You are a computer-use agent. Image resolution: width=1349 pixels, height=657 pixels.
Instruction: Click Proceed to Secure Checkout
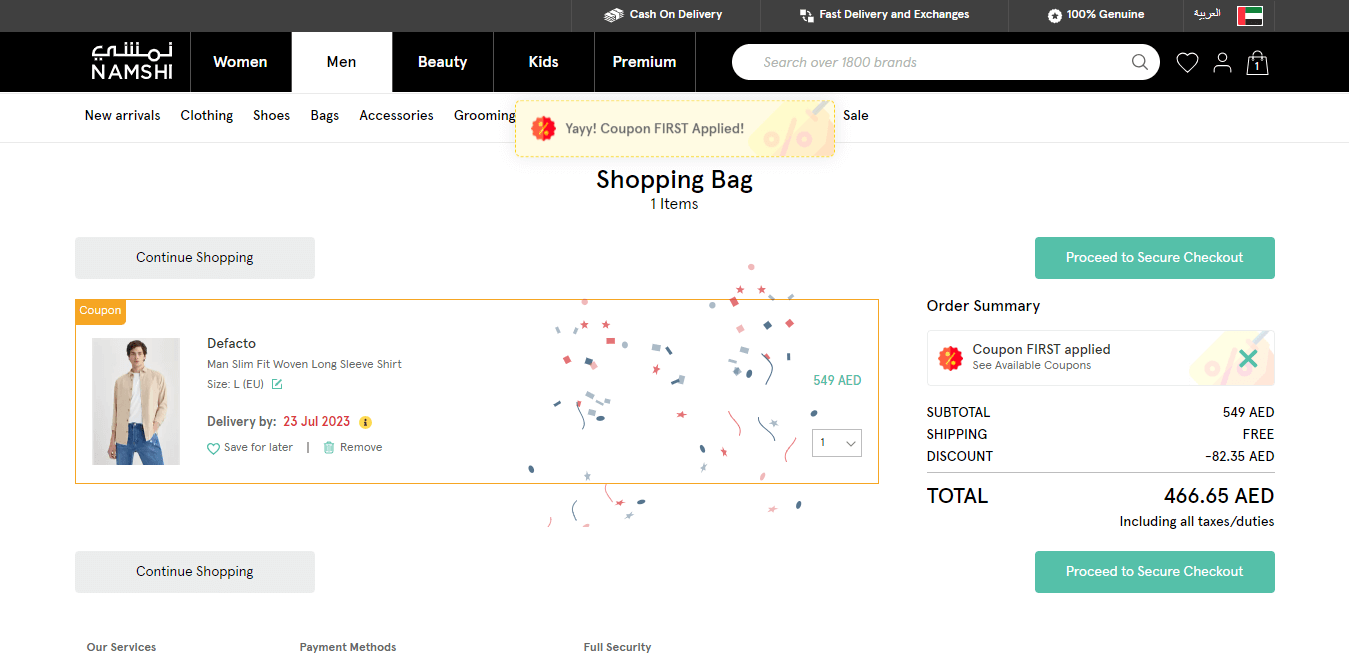pos(1154,257)
